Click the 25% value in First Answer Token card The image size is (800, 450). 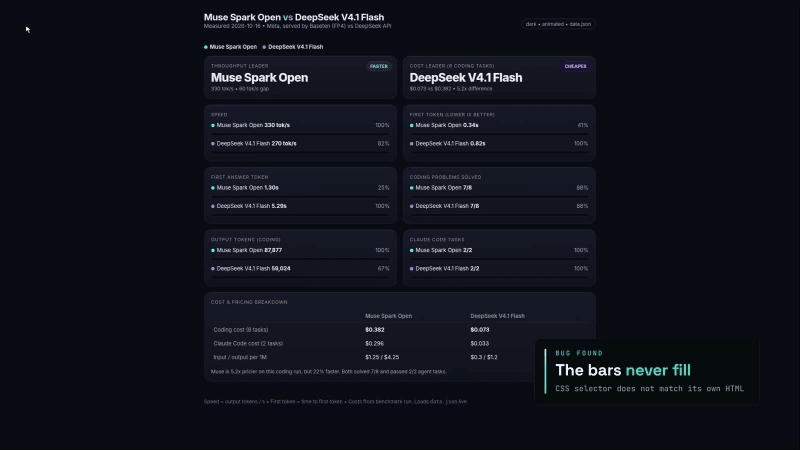(x=383, y=188)
